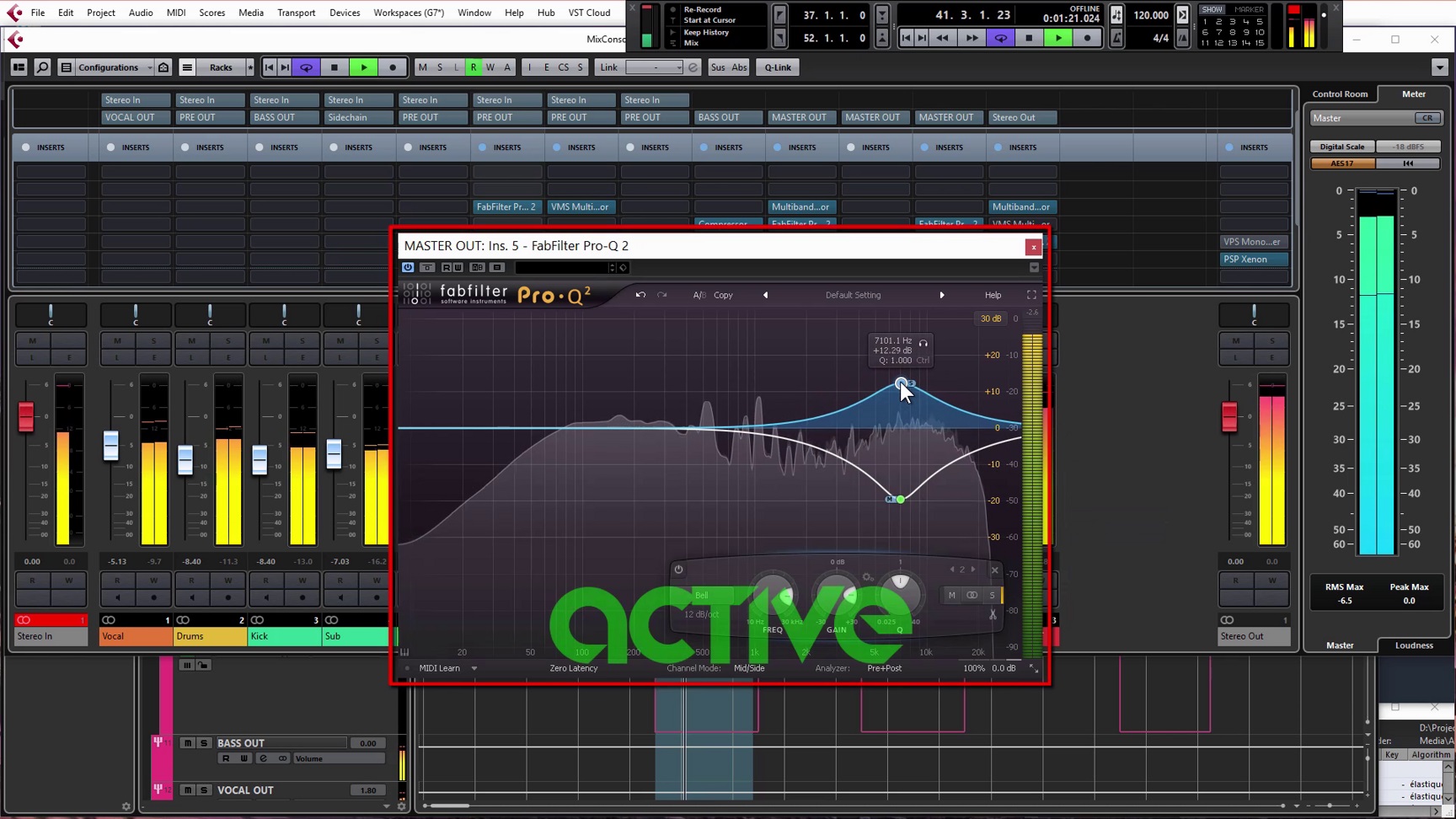This screenshot has width=1456, height=819.
Task: Click the plugin A/B compare icon in header
Action: coord(477,267)
